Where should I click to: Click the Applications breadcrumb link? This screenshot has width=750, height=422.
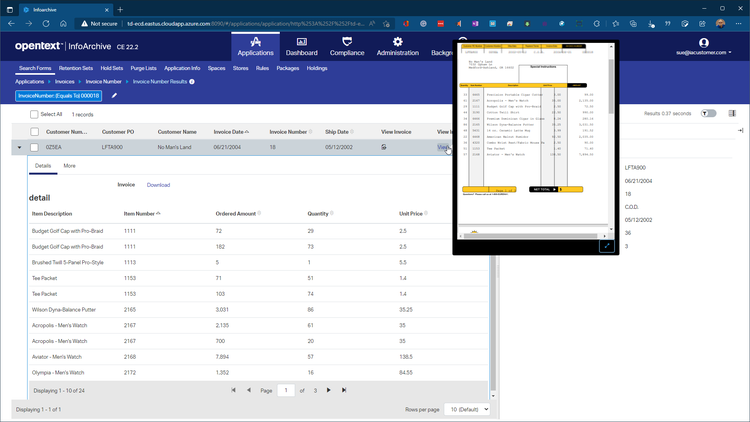click(29, 82)
